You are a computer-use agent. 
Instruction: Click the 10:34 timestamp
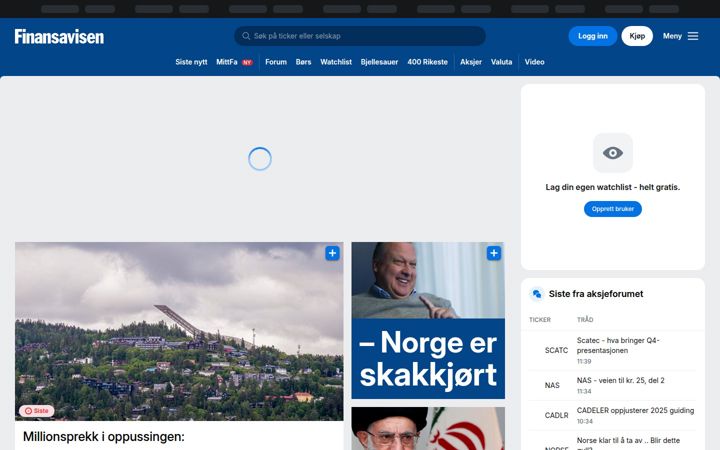click(585, 422)
